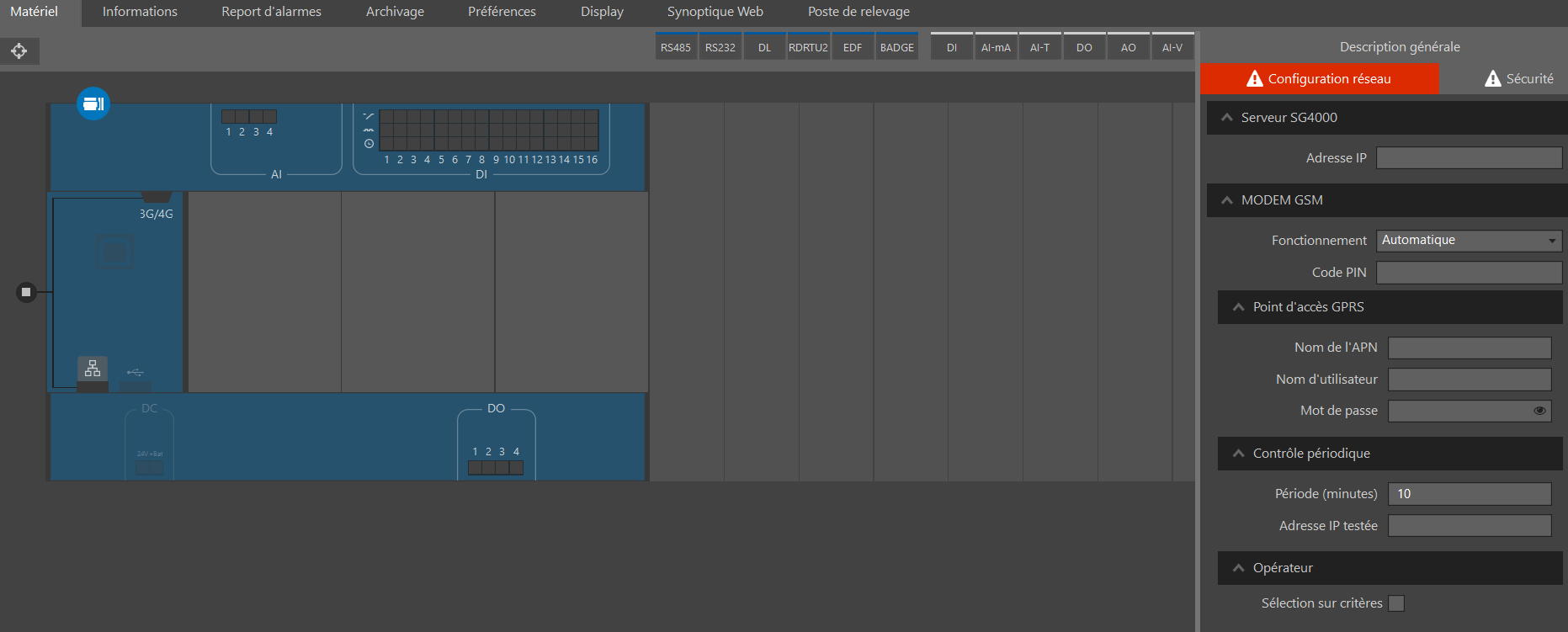Screen dimensions: 1568x632
Task: Click the Adresse IP input field
Action: (1469, 158)
